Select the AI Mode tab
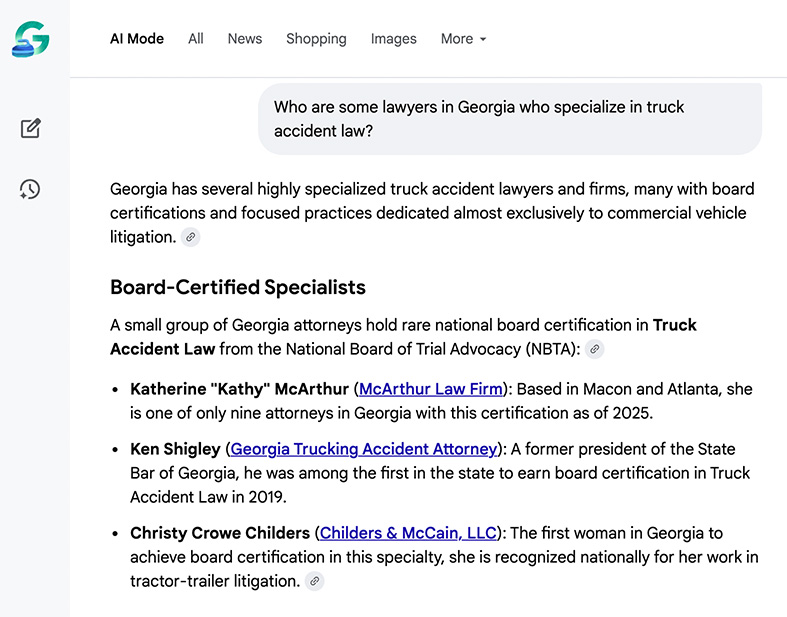 pos(137,39)
